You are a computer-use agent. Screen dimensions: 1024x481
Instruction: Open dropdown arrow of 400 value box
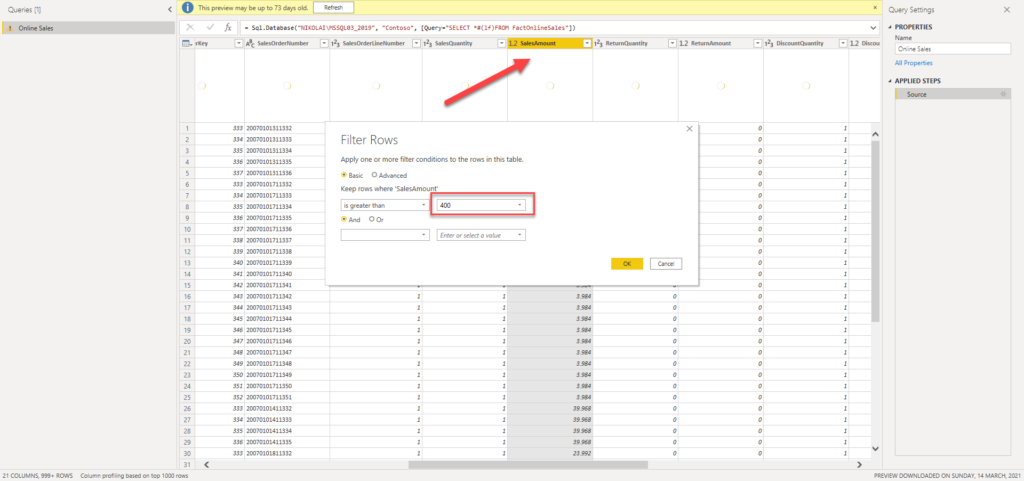pyautogui.click(x=520, y=205)
